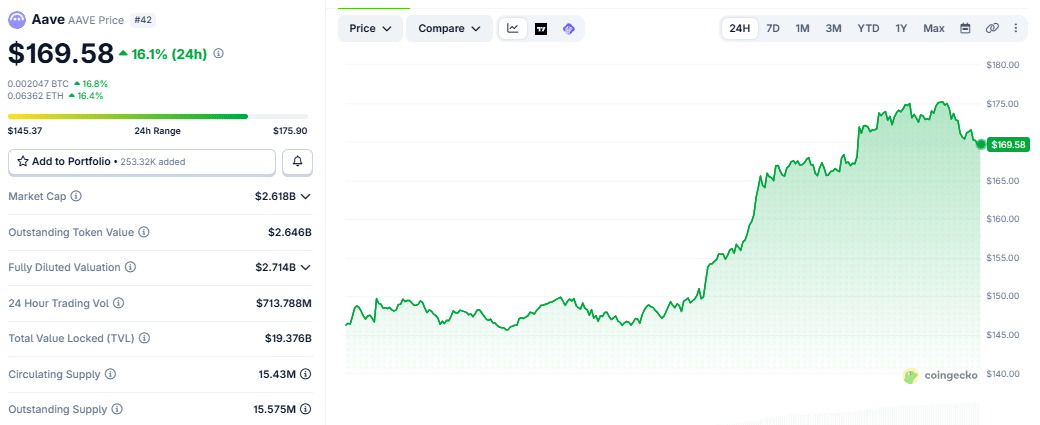
Task: Click the purple diamond chart icon
Action: click(x=568, y=29)
